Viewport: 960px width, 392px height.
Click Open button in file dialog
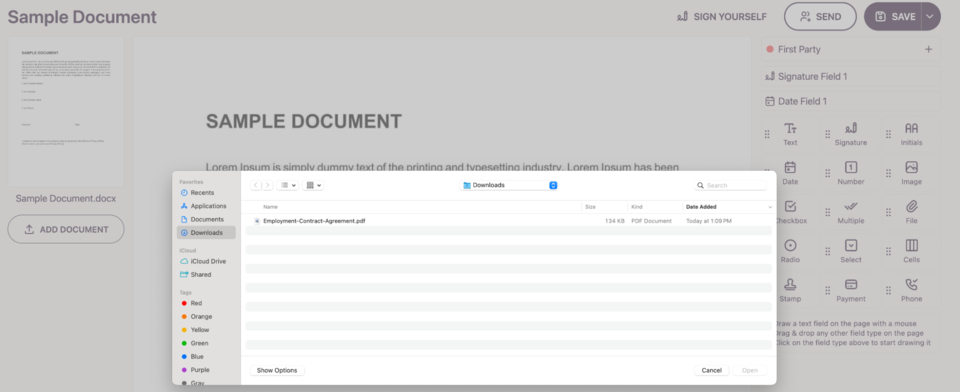click(x=749, y=371)
